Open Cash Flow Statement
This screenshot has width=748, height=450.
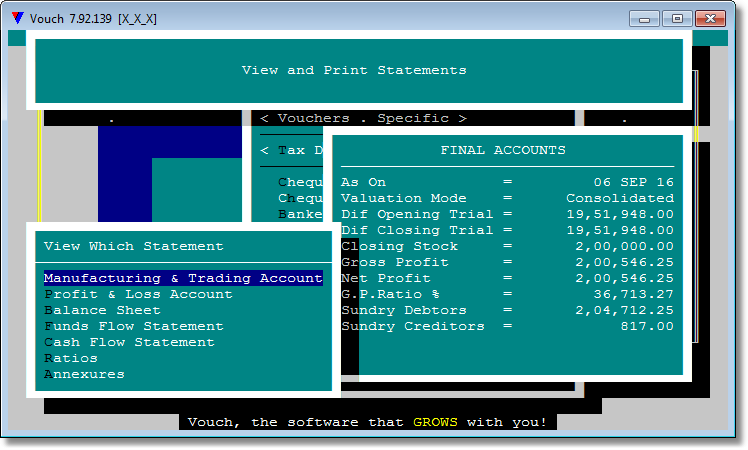(x=129, y=342)
